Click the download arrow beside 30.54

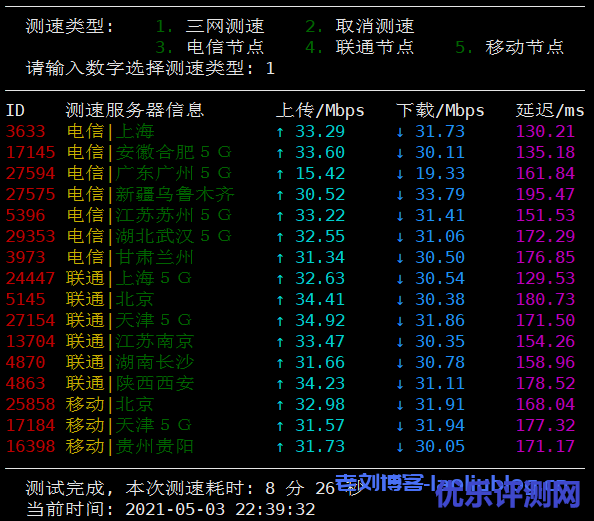coord(400,279)
